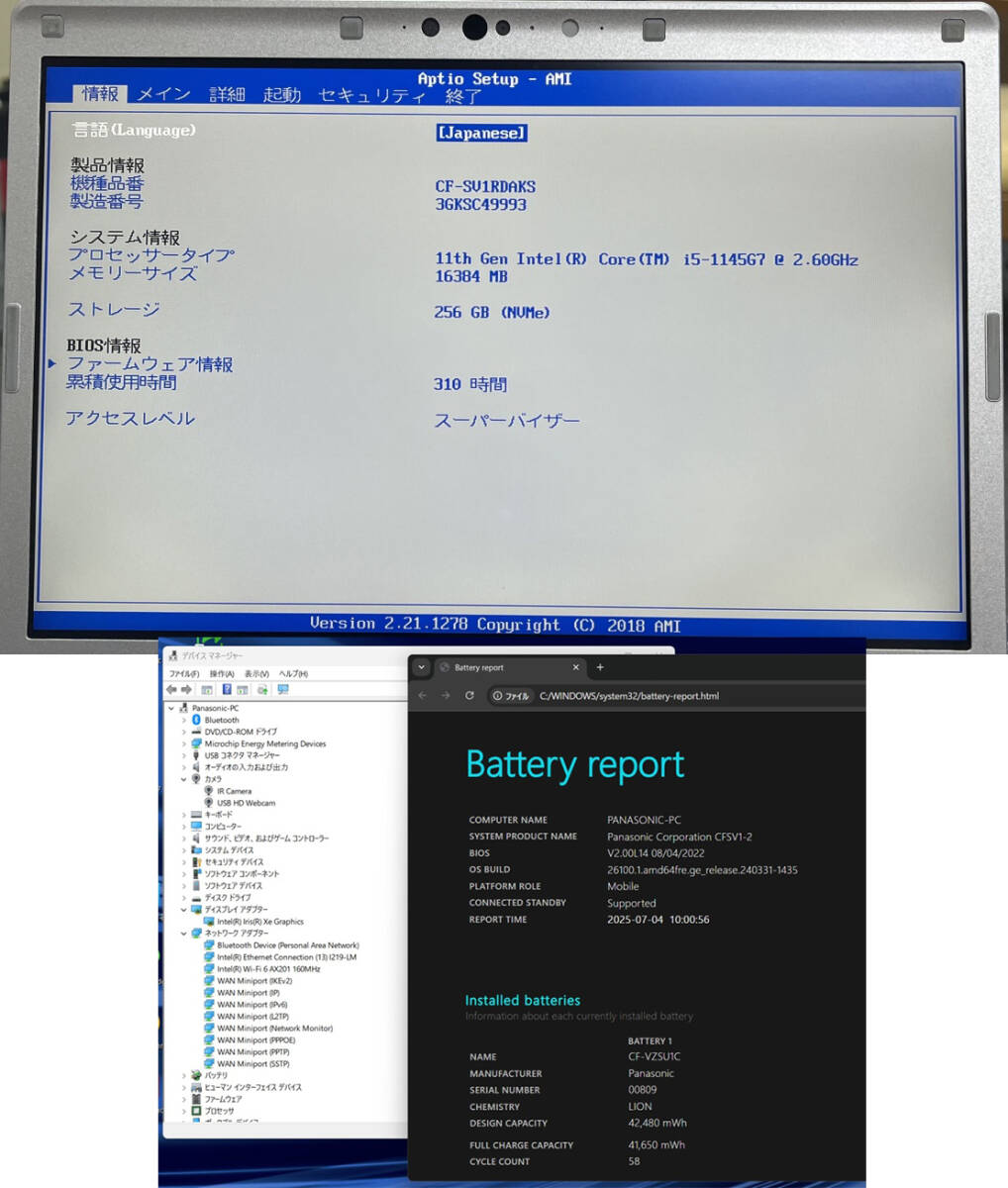Image resolution: width=1008 pixels, height=1188 pixels.
Task: Switch to the 詳細 tab in BIOS setup
Action: pyautogui.click(x=227, y=94)
